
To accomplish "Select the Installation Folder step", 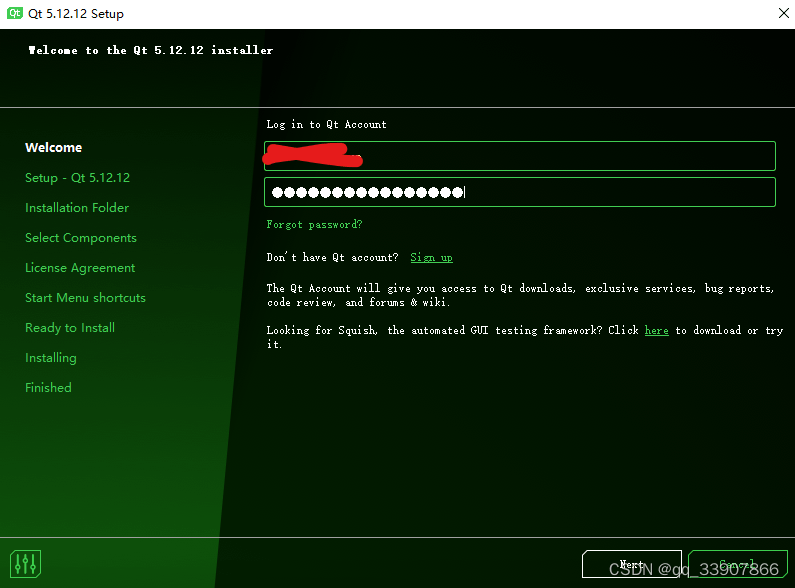I will 77,208.
